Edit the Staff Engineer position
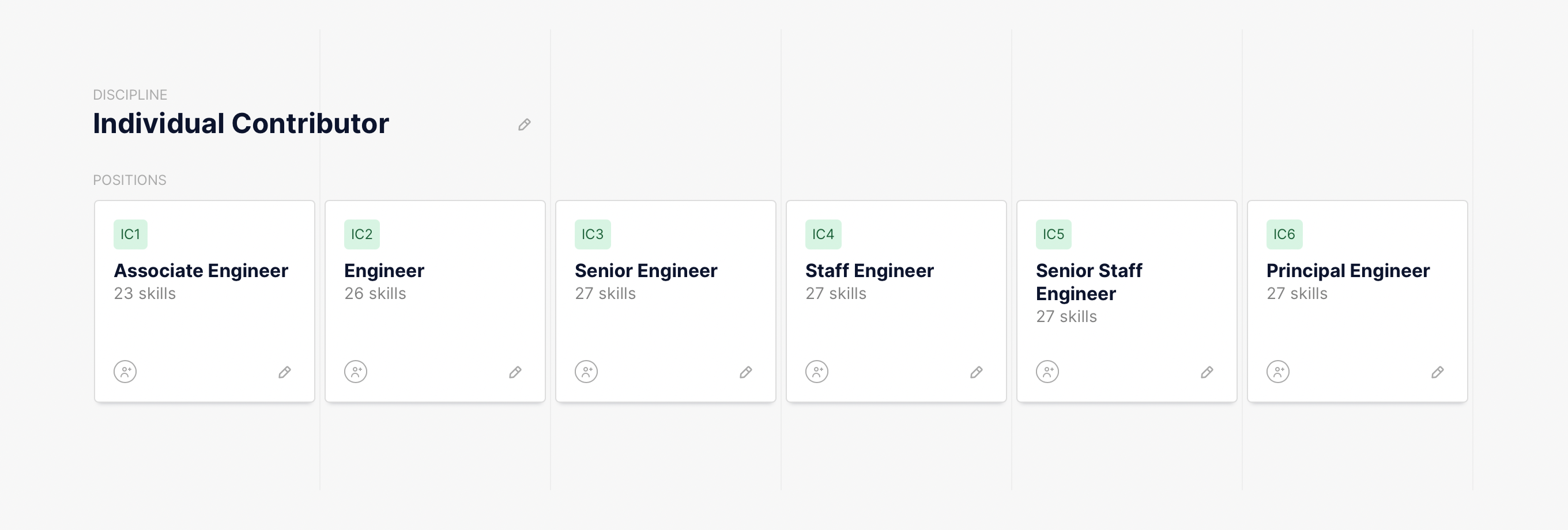1568x530 pixels. (977, 372)
